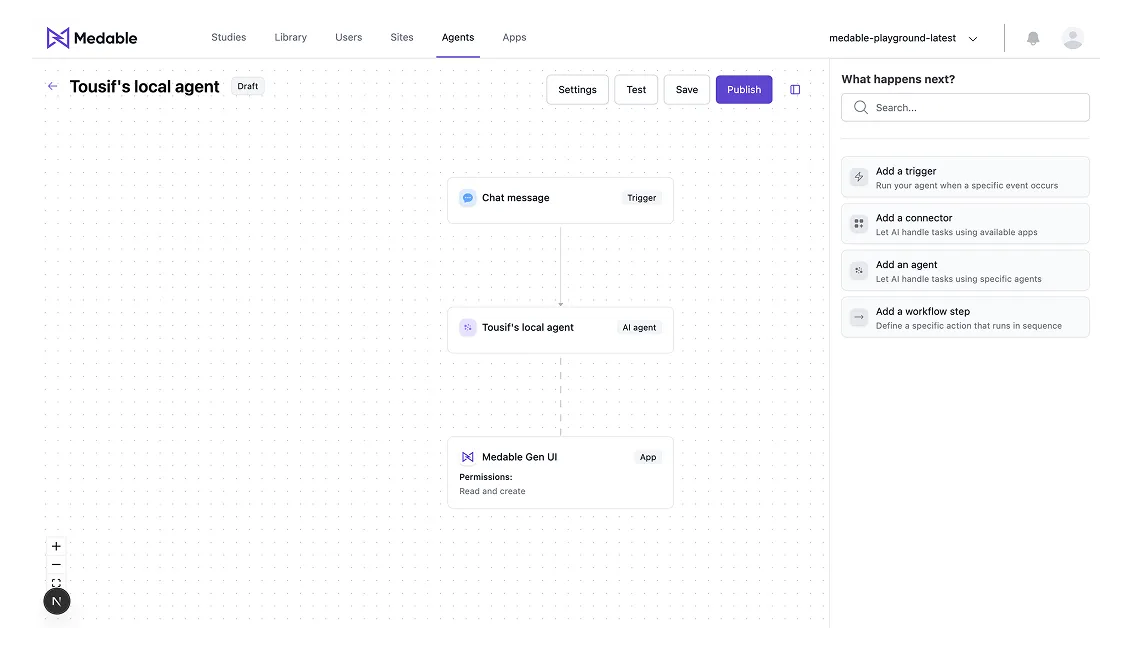
Task: Open the Studies tab
Action: click(229, 38)
